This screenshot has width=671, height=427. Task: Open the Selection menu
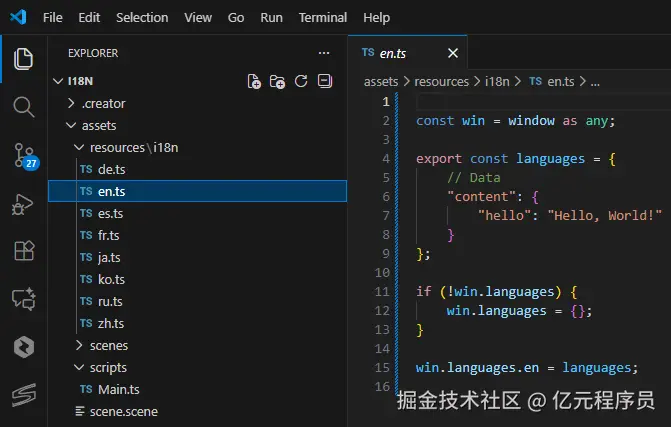142,18
